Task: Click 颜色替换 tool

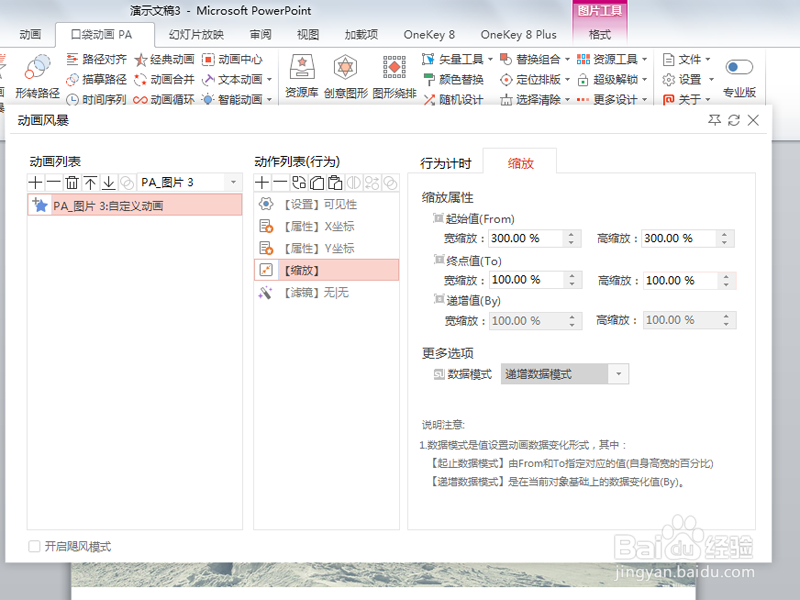Action: pyautogui.click(x=453, y=80)
